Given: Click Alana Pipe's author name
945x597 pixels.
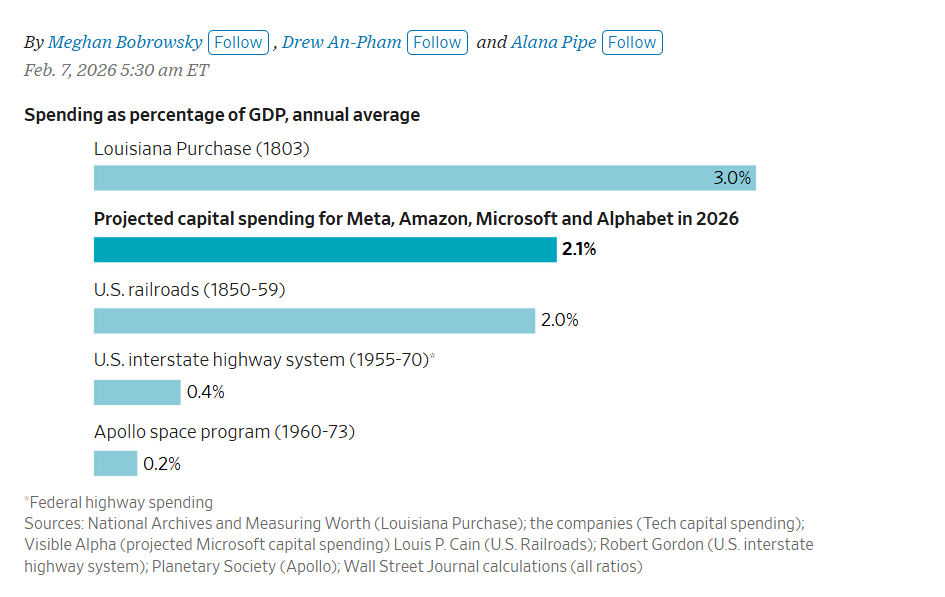Looking at the screenshot, I should point(553,42).
